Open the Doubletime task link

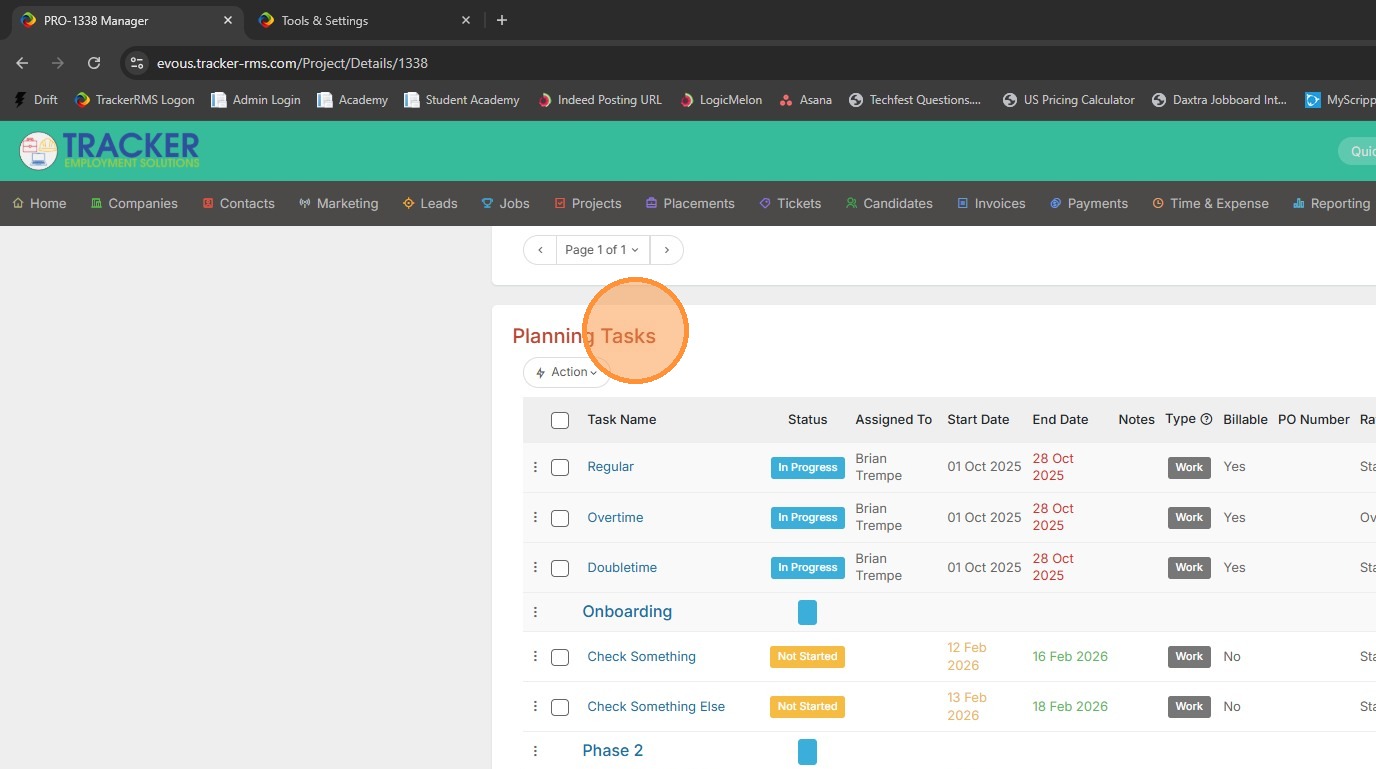tap(622, 568)
